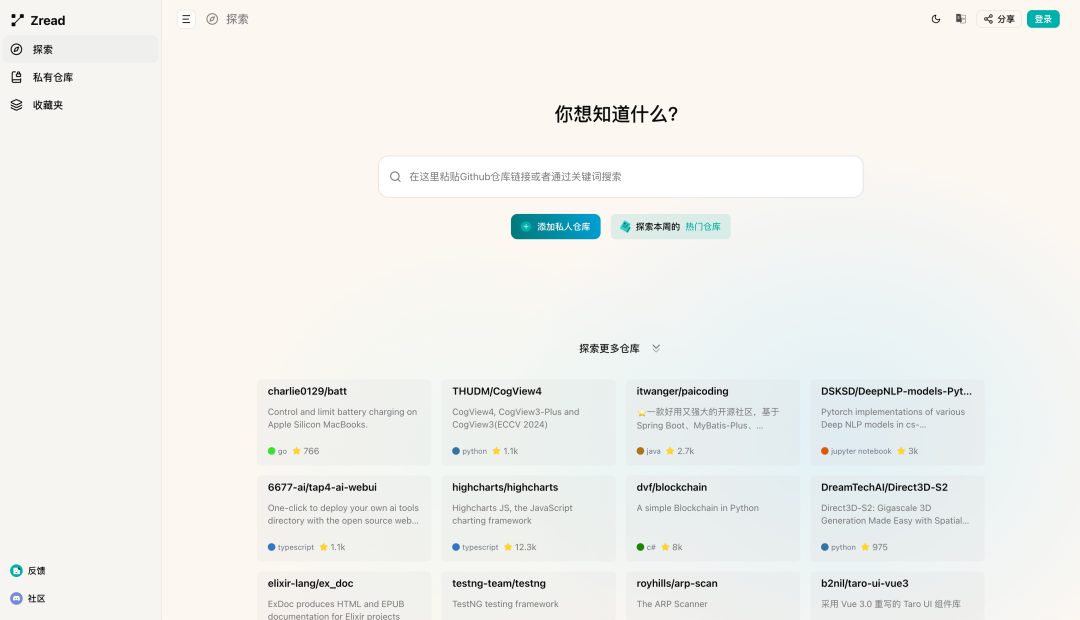The height and width of the screenshot is (620, 1080).
Task: Collapse the explore more repositories arrow
Action: [656, 347]
